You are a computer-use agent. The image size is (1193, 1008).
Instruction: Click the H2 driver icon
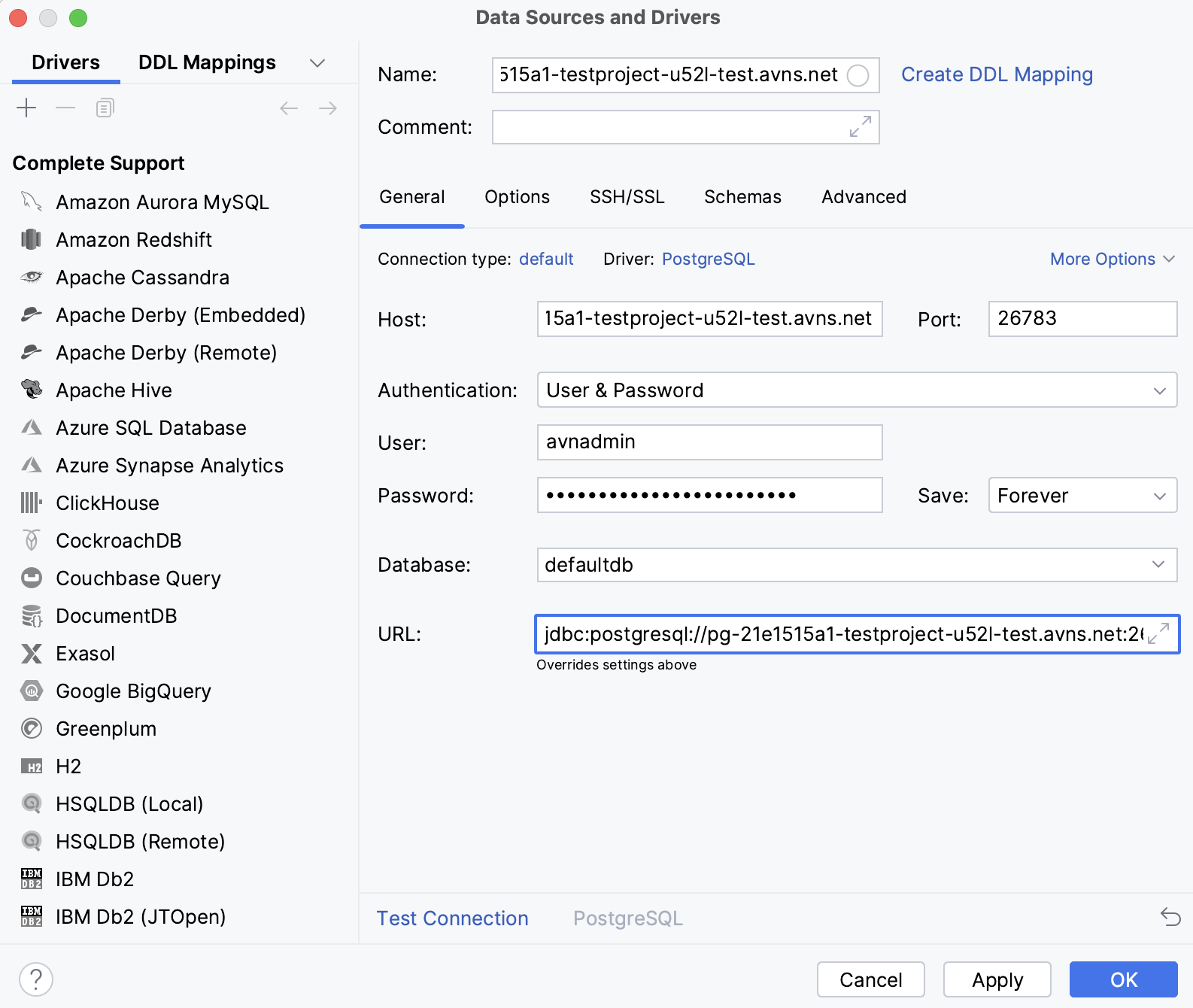pos(32,767)
